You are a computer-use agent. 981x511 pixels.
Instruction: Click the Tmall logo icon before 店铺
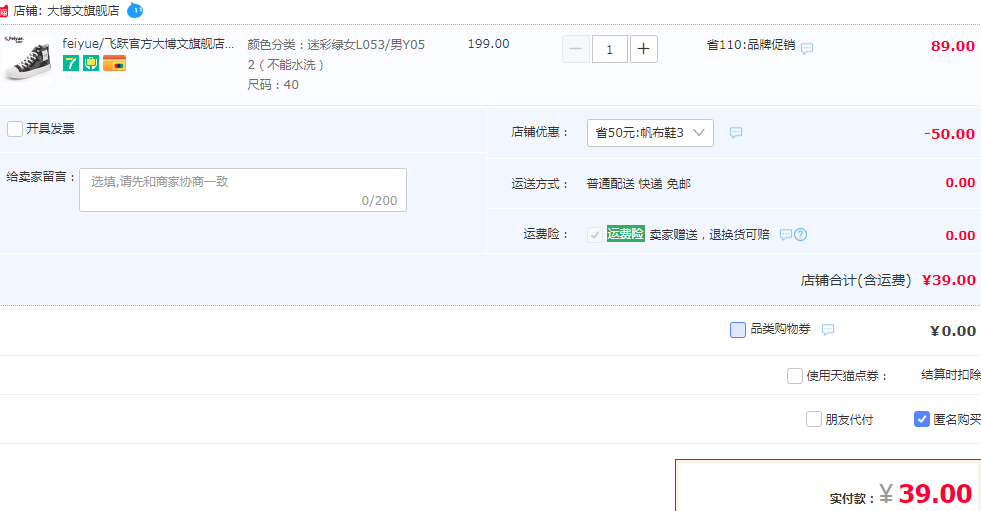click(x=4, y=11)
